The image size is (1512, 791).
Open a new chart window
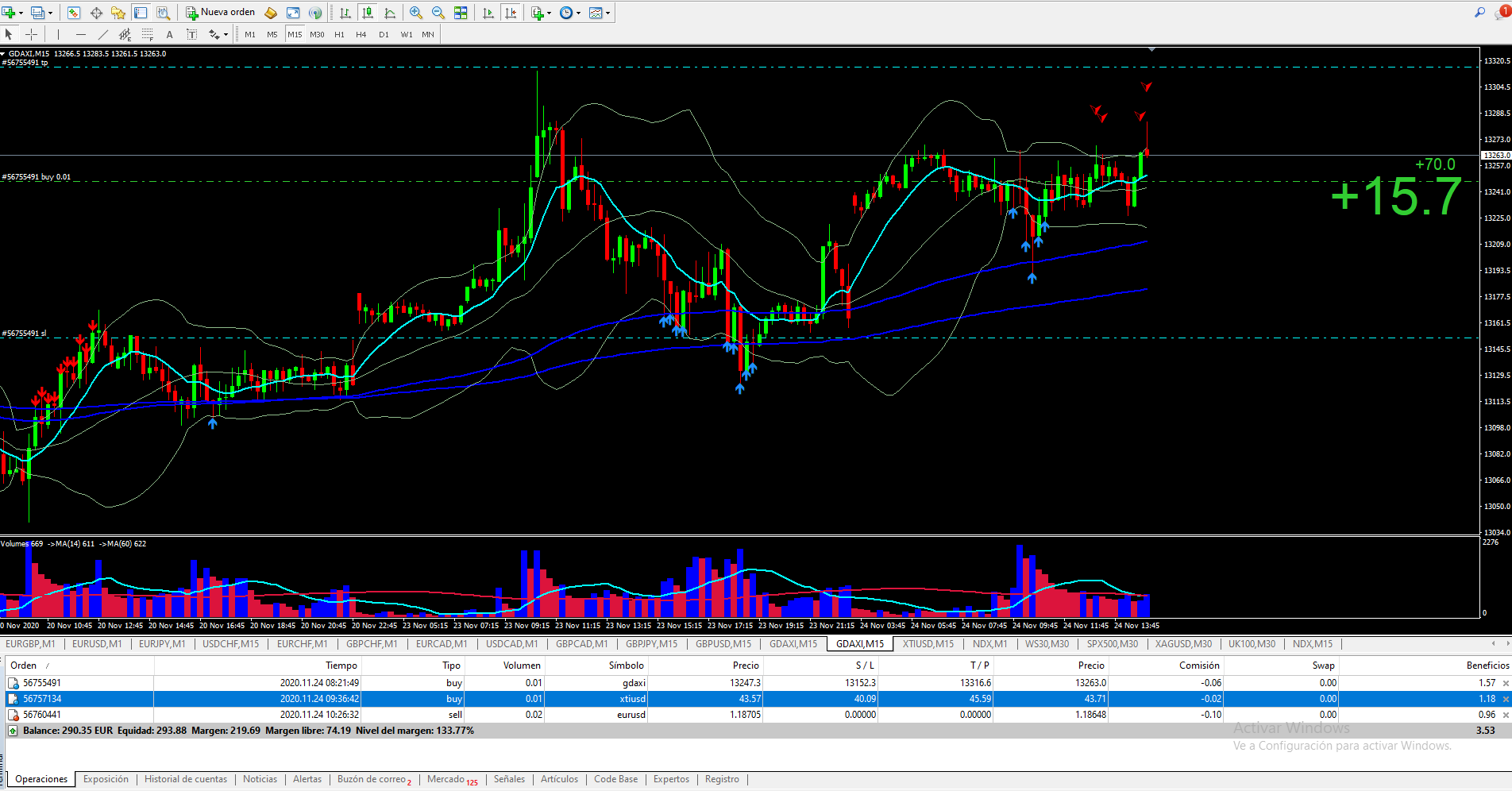tap(9, 13)
